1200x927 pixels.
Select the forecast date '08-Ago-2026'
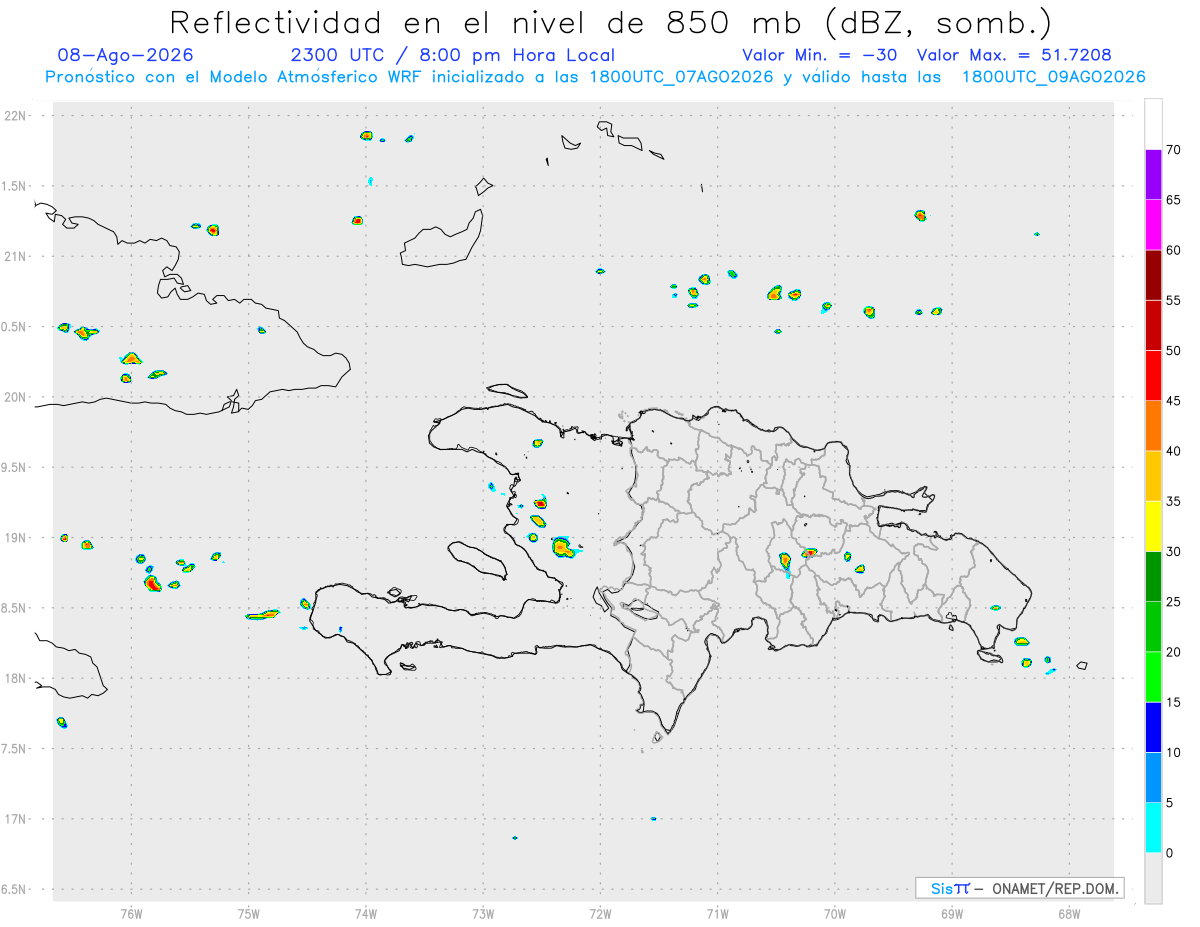pos(125,55)
